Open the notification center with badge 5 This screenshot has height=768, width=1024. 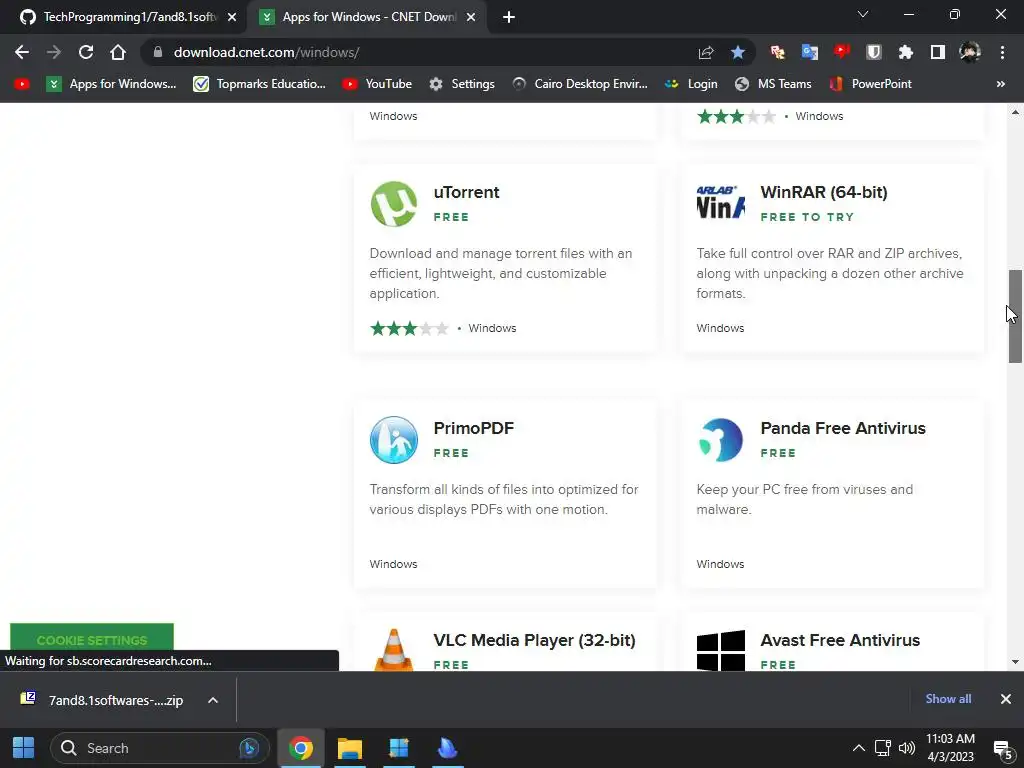[x=1002, y=749]
